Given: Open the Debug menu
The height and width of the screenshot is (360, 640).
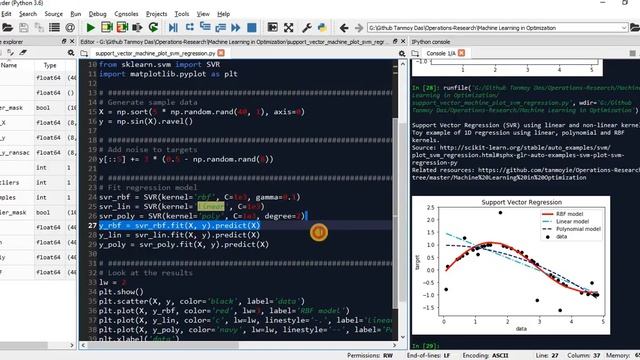Looking at the screenshot, I should click(x=98, y=14).
